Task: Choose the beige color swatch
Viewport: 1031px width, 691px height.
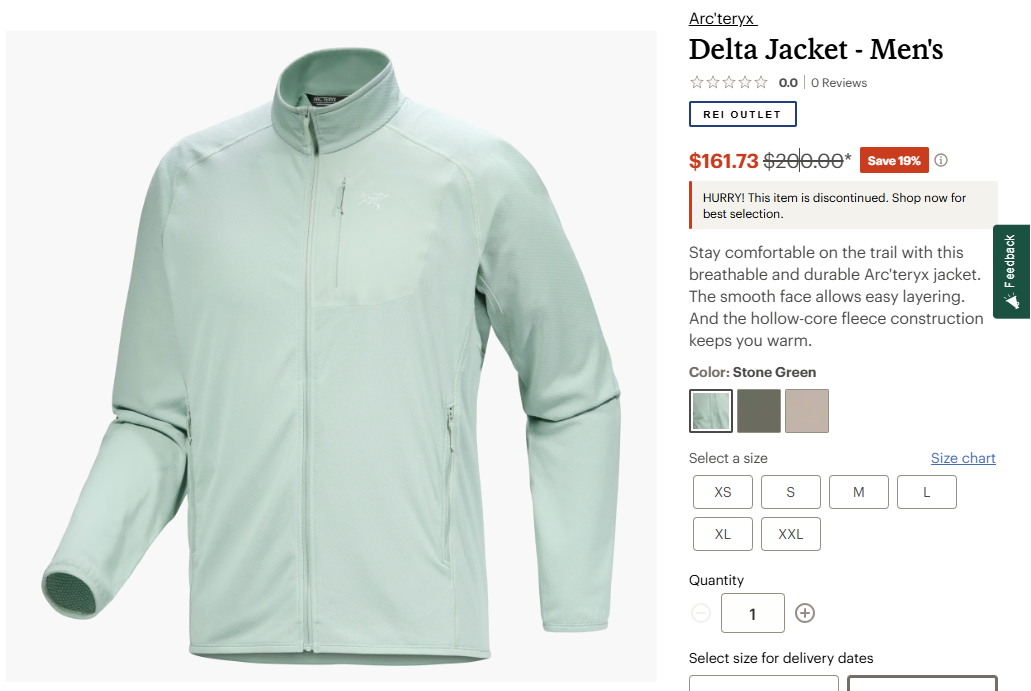Action: [807, 411]
